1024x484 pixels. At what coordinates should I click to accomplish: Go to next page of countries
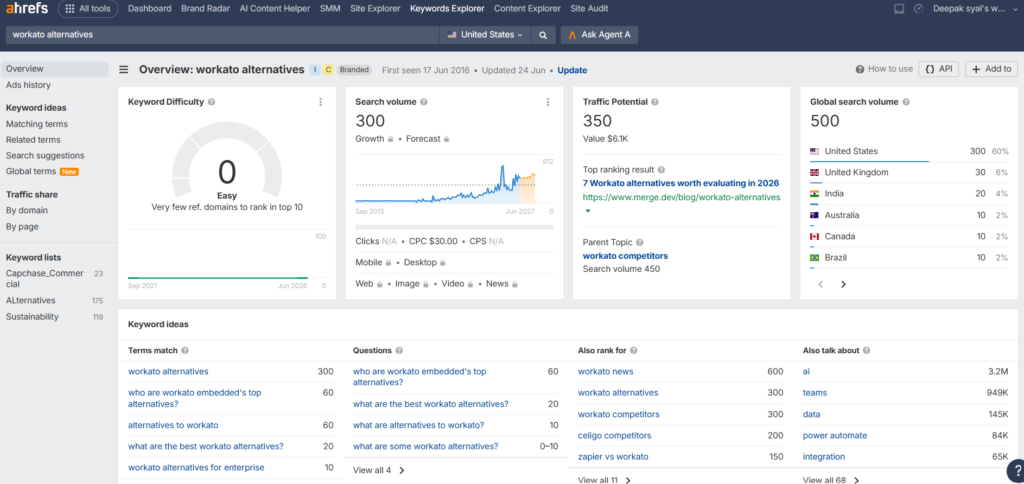(x=843, y=284)
